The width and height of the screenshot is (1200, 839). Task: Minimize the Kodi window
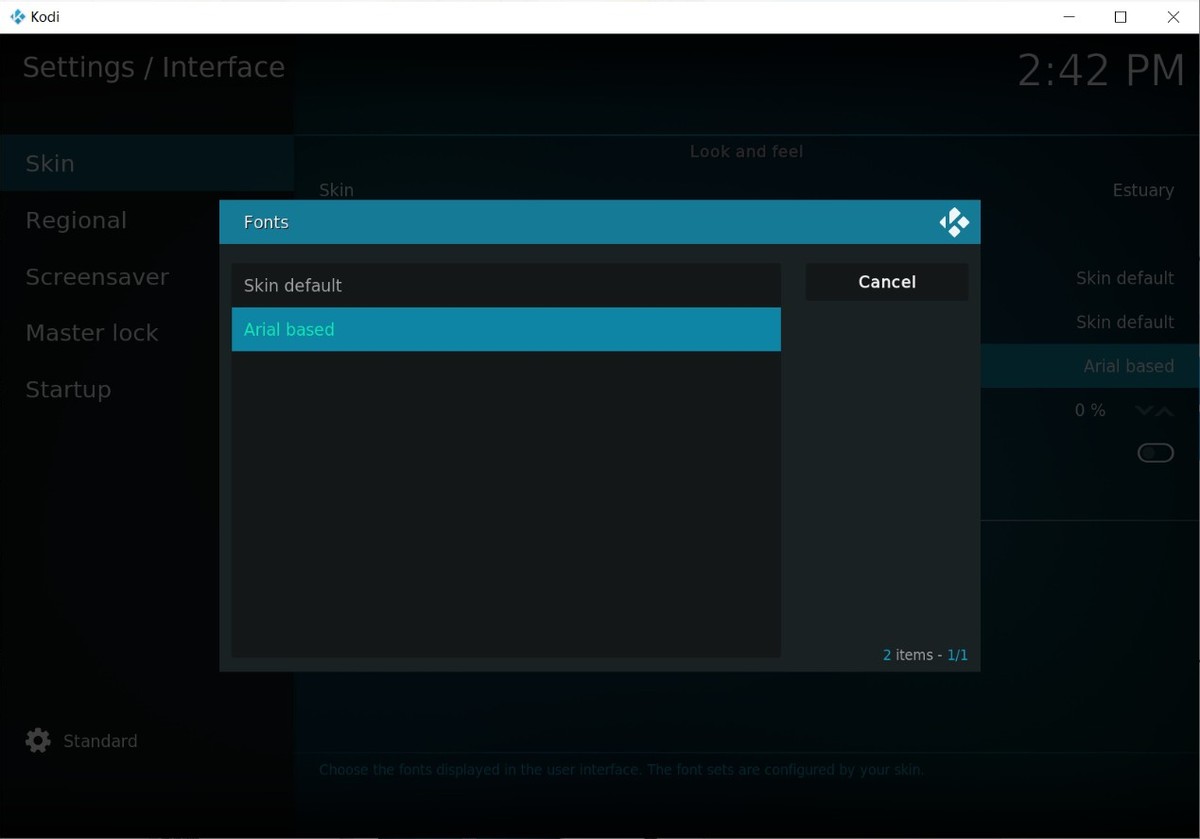pyautogui.click(x=1069, y=17)
